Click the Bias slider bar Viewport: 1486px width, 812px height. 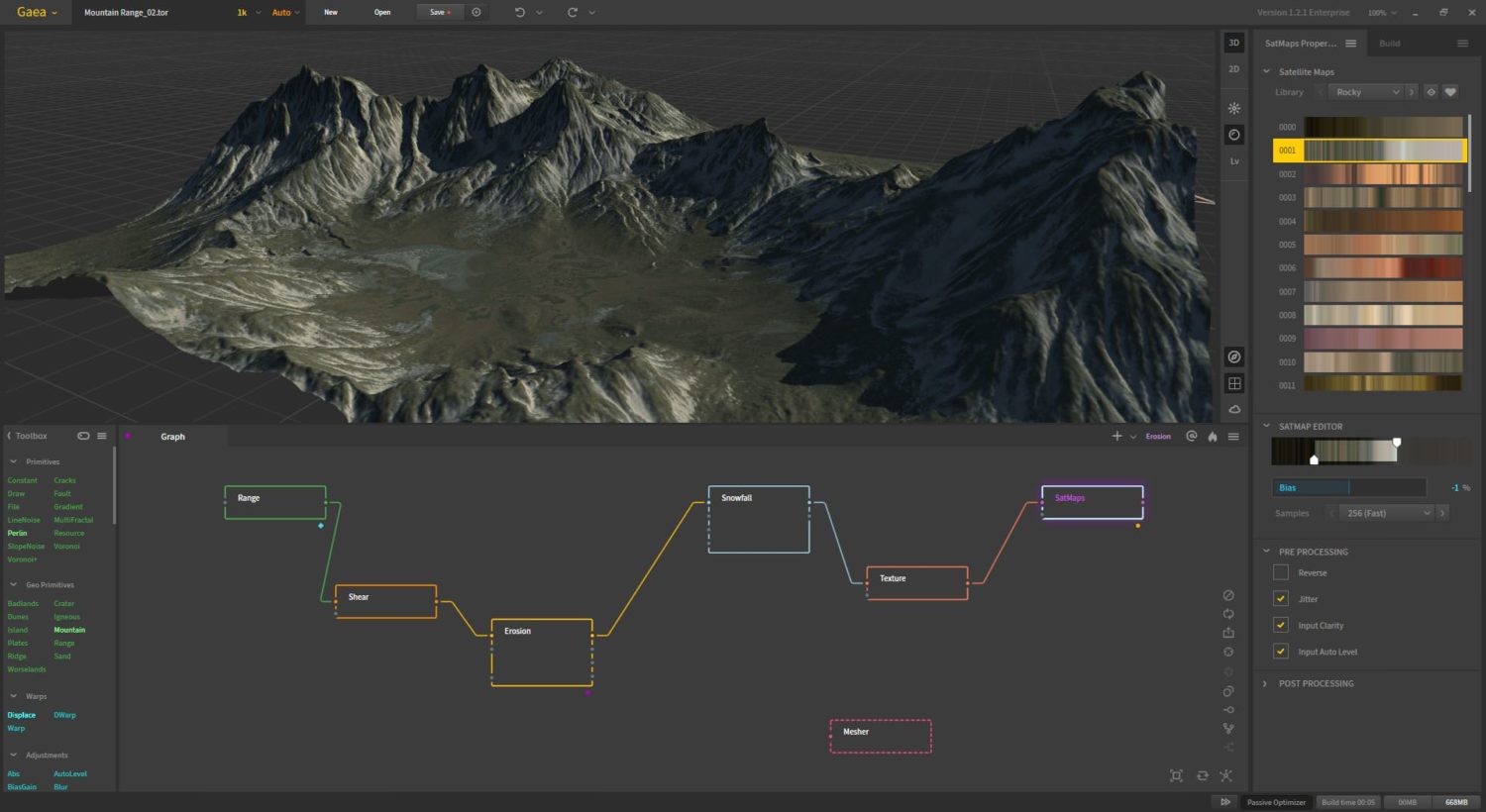tap(1348, 487)
